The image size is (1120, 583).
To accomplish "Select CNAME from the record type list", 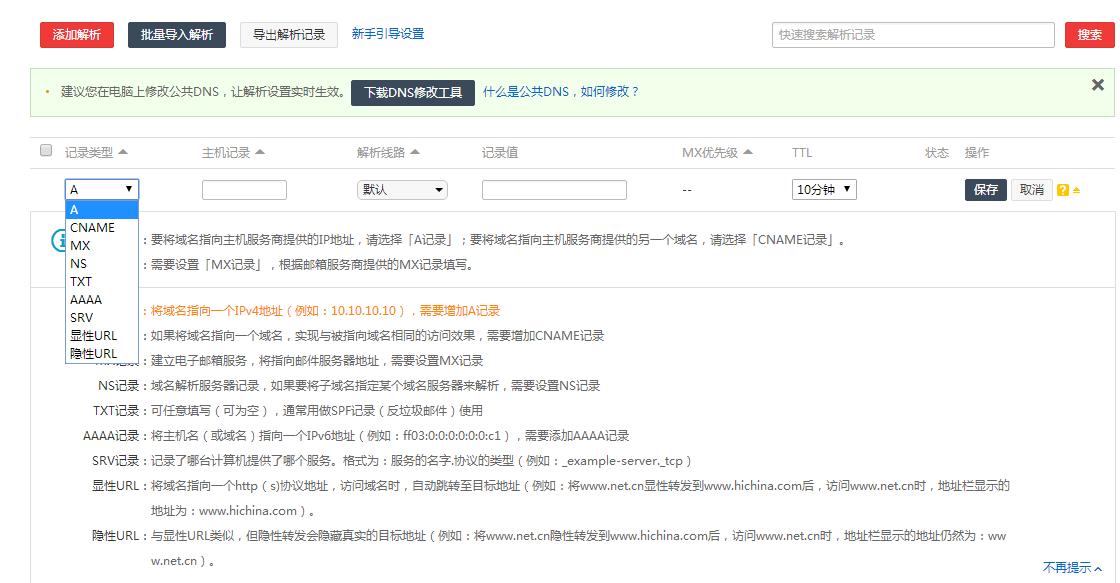I will (x=92, y=227).
